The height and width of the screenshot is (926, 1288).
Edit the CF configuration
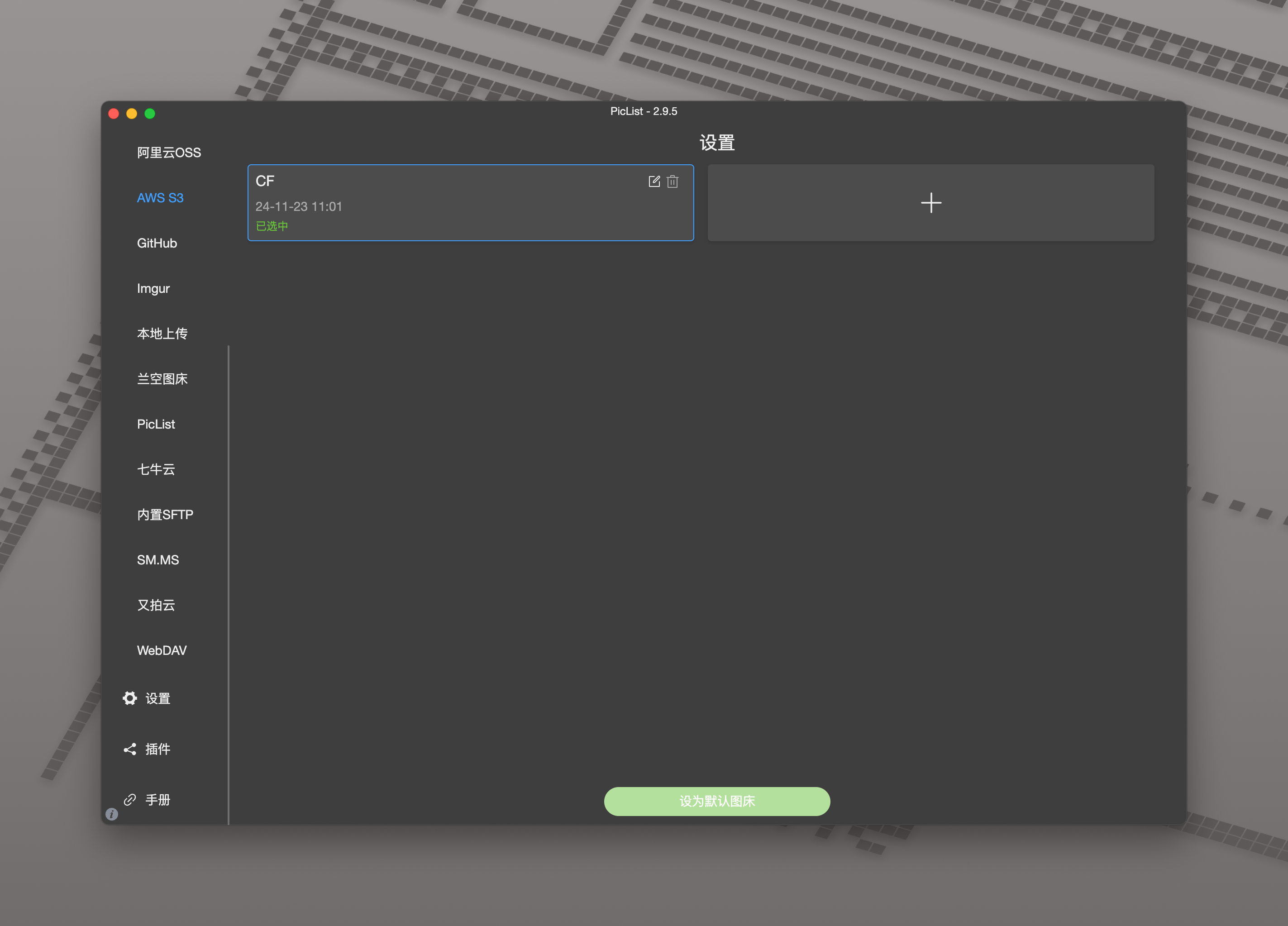pyautogui.click(x=654, y=181)
